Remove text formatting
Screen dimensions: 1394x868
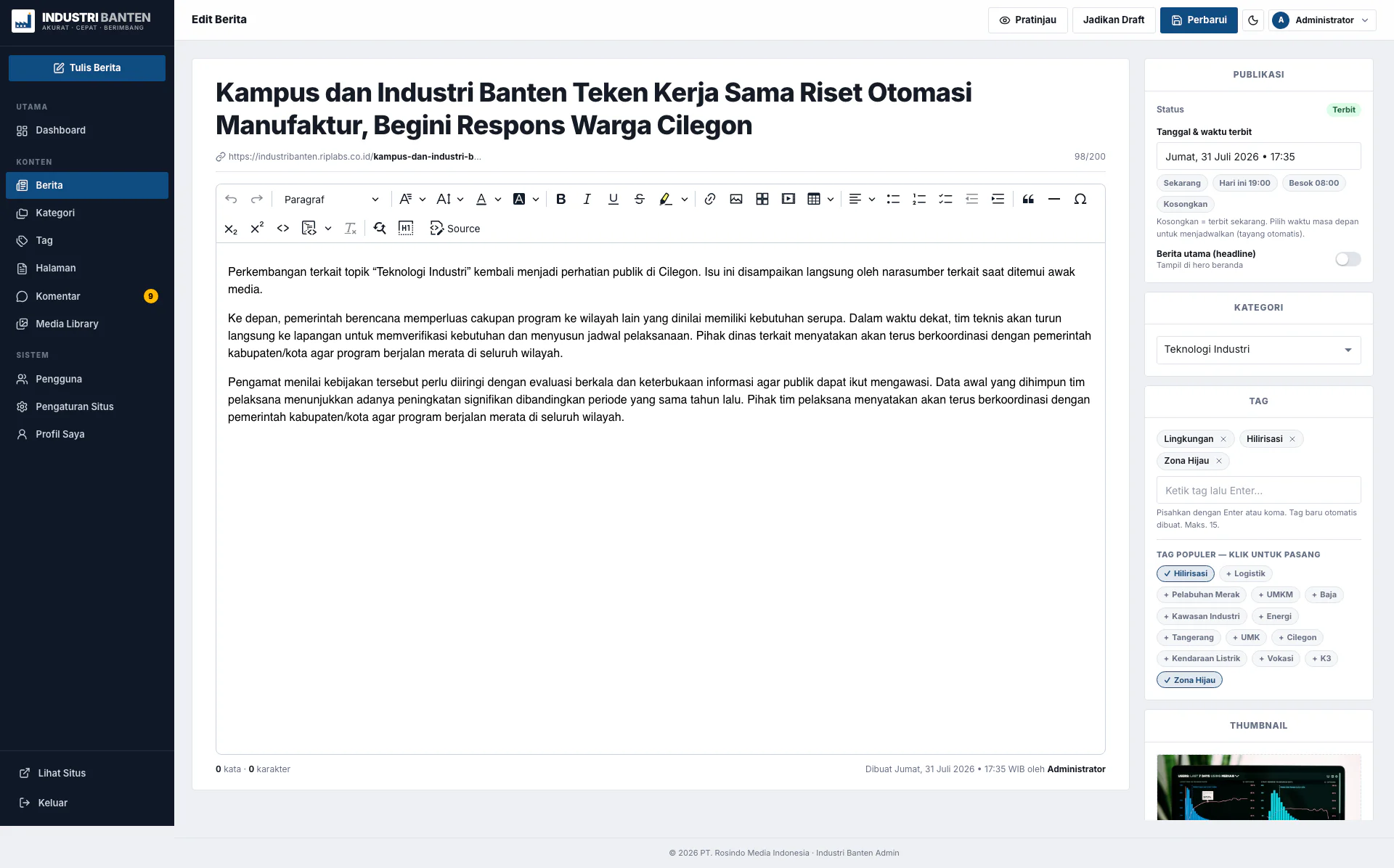[350, 228]
